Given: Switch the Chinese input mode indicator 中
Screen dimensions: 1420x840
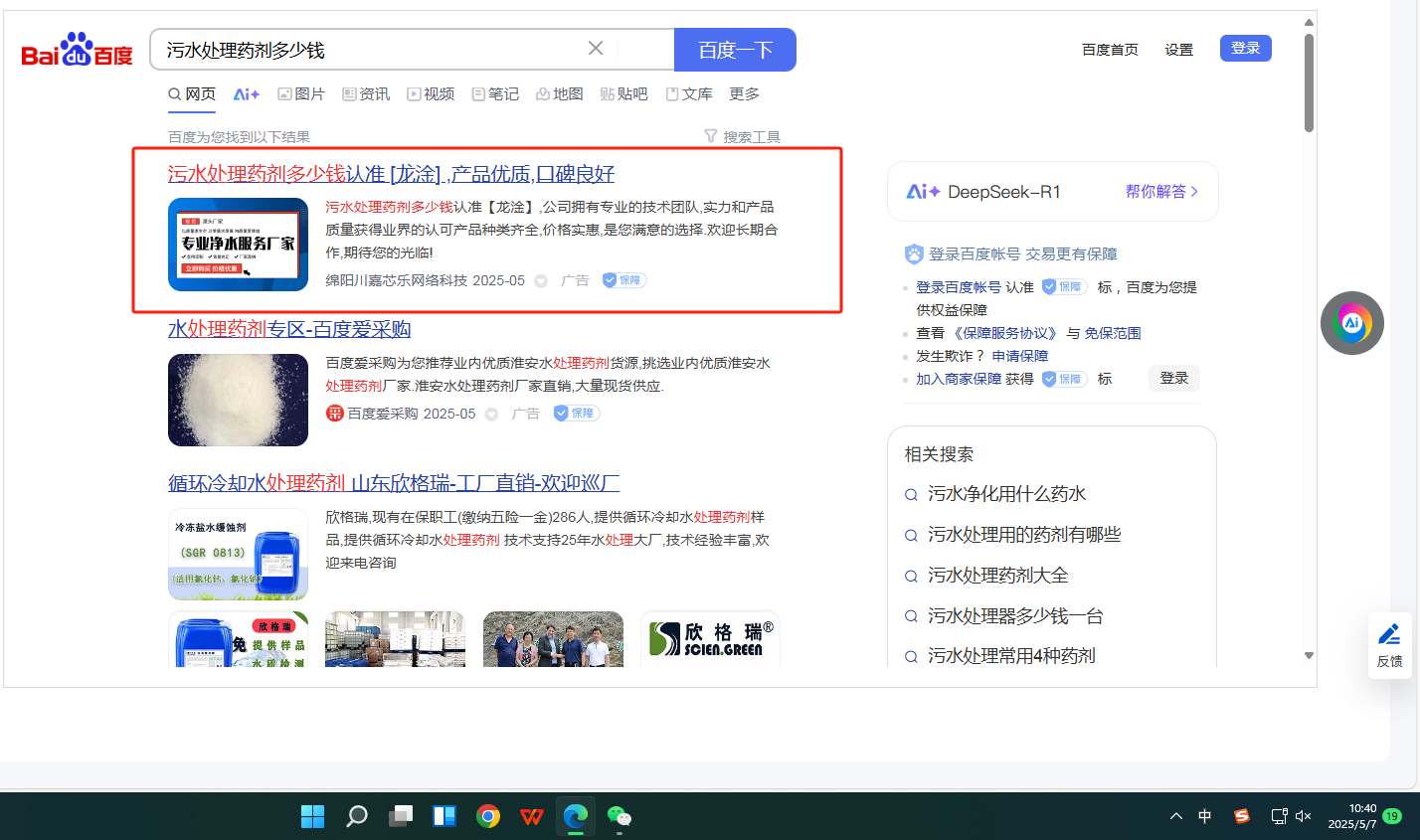Looking at the screenshot, I should click(1204, 816).
